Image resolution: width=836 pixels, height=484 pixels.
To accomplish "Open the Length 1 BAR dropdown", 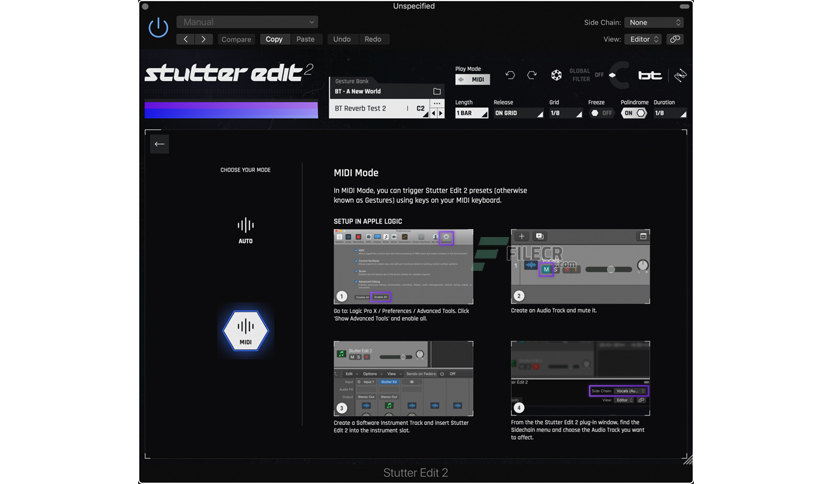I will [471, 113].
